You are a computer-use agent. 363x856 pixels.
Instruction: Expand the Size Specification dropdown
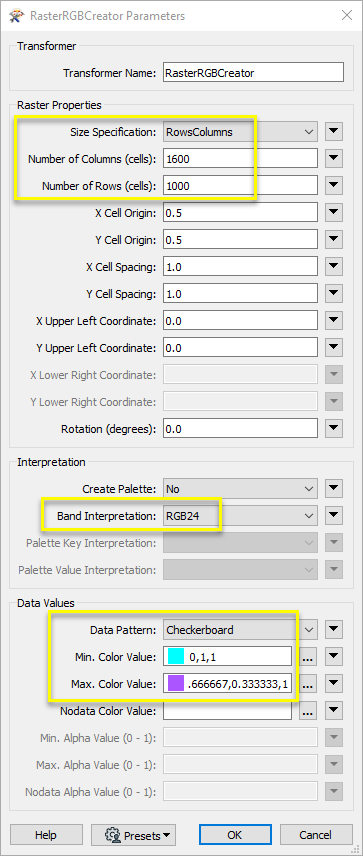coord(241,132)
